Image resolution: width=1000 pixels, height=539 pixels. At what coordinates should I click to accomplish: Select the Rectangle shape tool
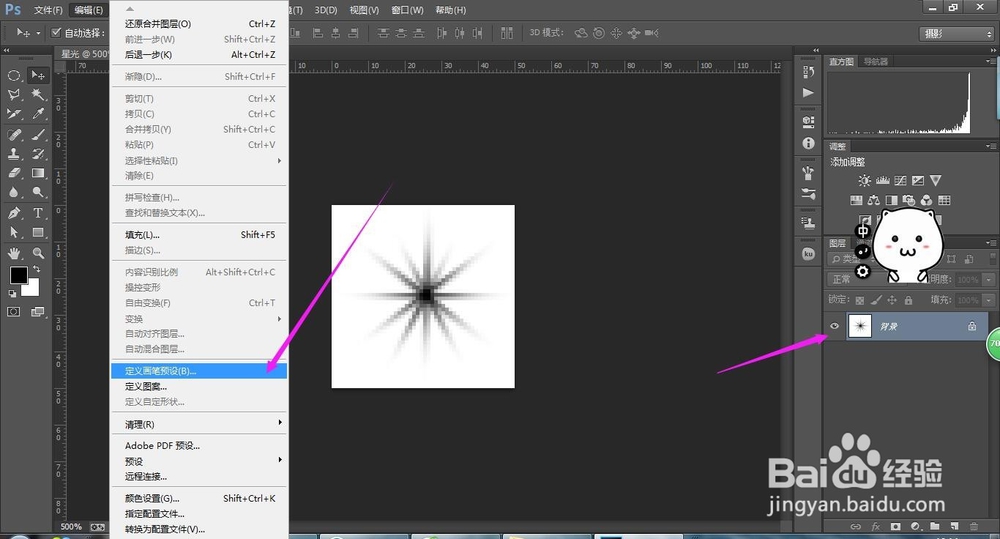point(38,233)
